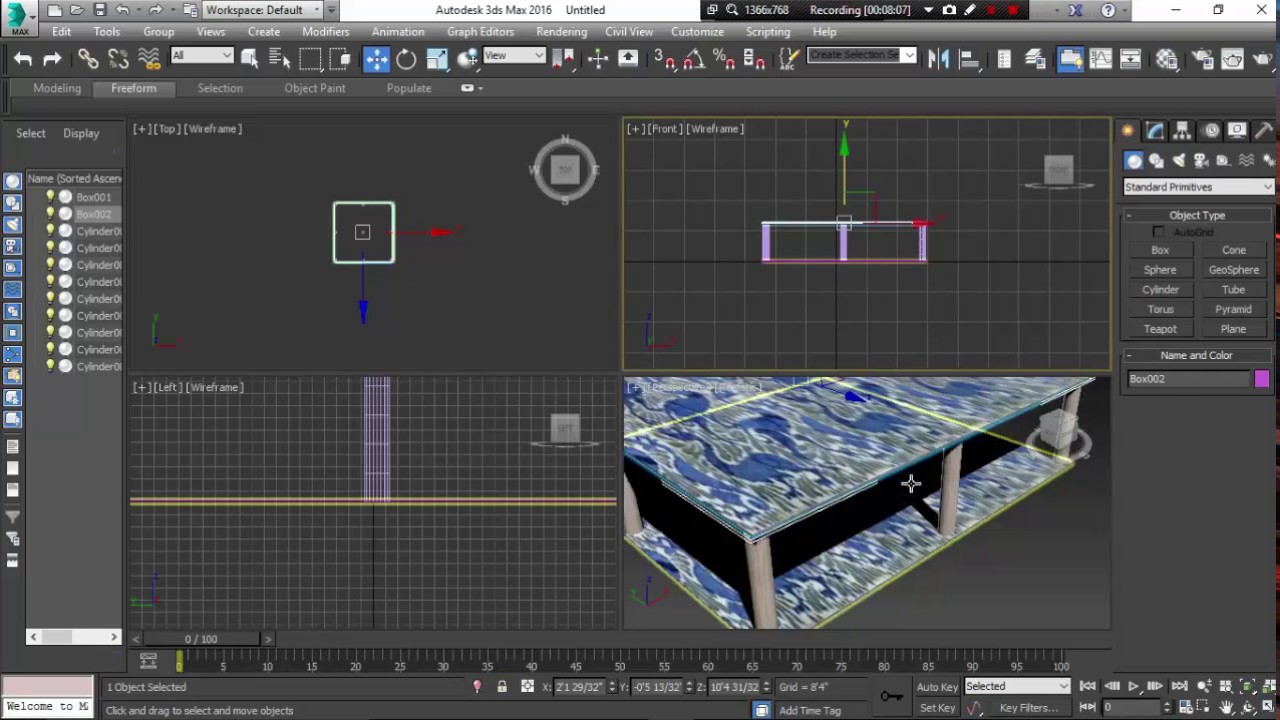Image resolution: width=1280 pixels, height=720 pixels.
Task: Click the Redo arrow icon
Action: (52, 59)
